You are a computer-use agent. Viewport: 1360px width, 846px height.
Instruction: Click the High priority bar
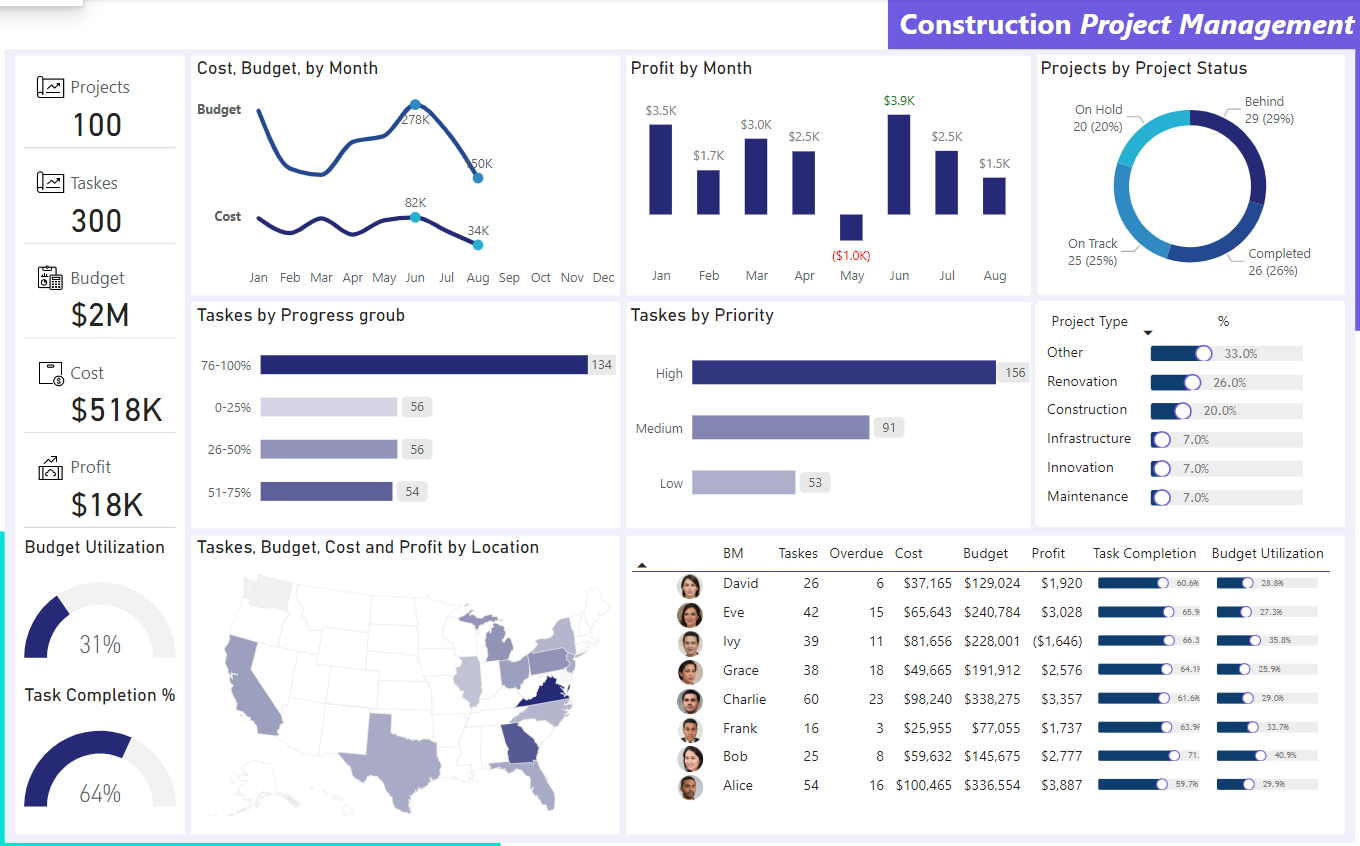pos(843,373)
